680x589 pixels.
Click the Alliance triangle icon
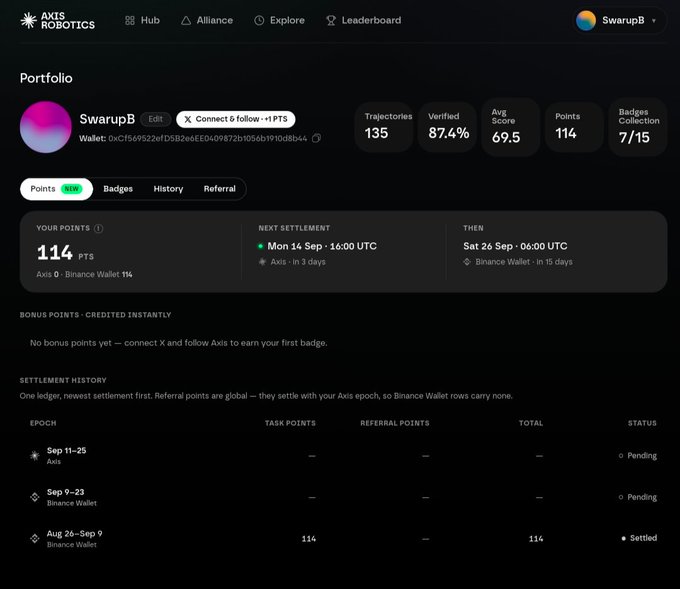pos(186,20)
